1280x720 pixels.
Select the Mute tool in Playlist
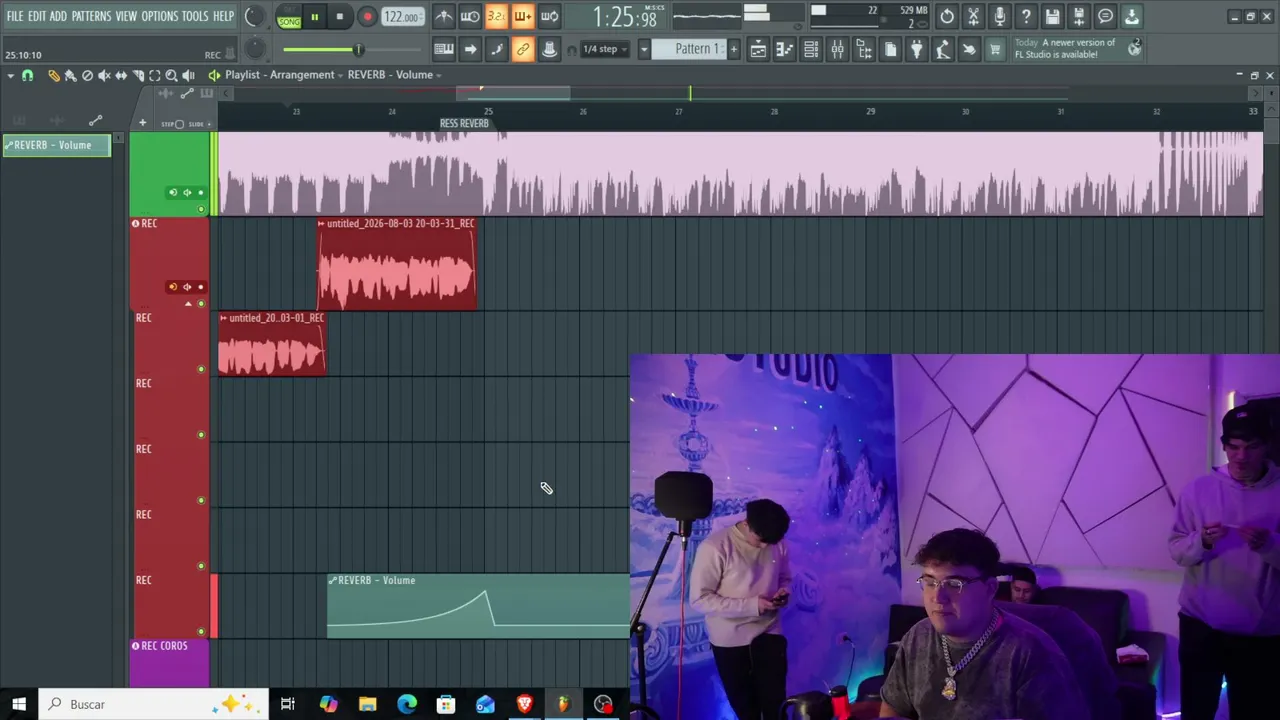(104, 75)
